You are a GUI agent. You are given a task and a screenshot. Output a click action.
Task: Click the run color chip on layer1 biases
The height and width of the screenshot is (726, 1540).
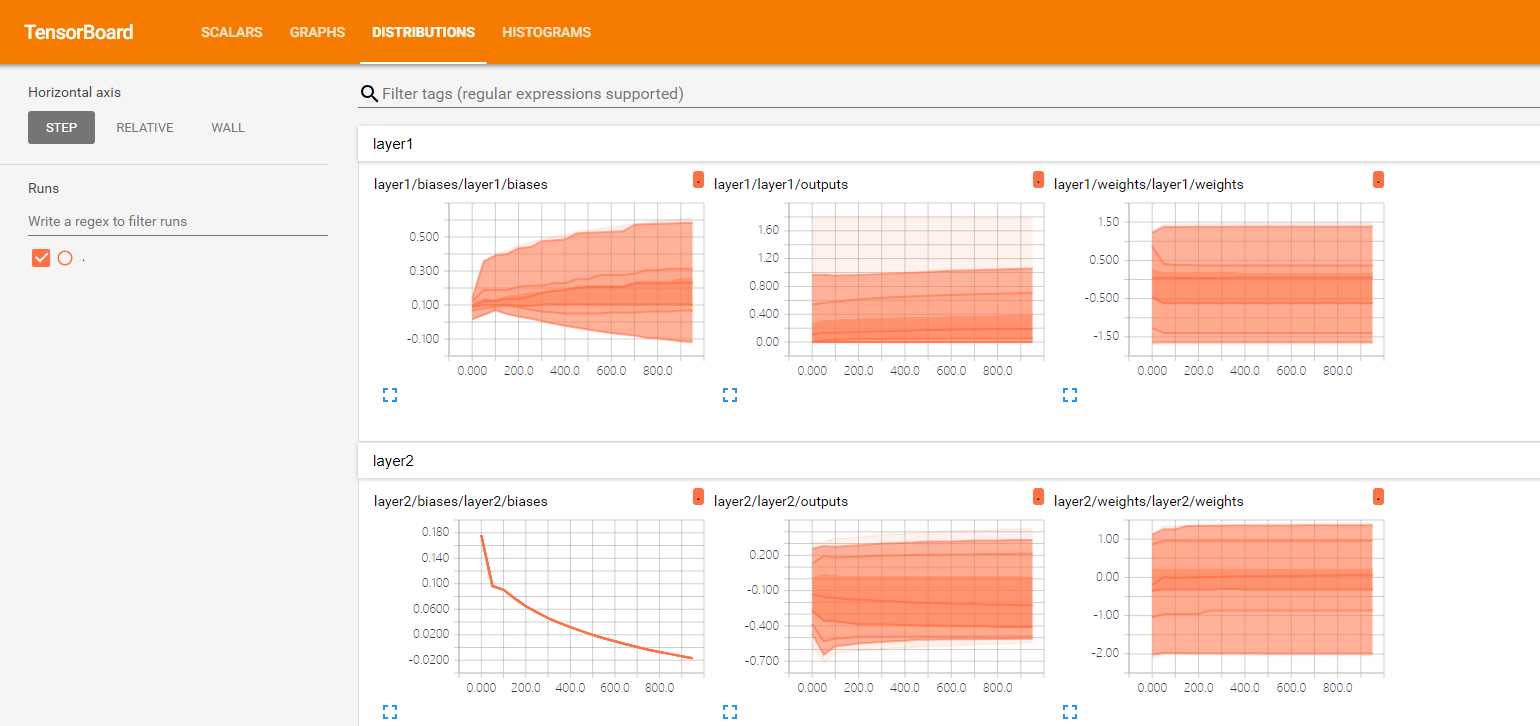click(x=698, y=180)
